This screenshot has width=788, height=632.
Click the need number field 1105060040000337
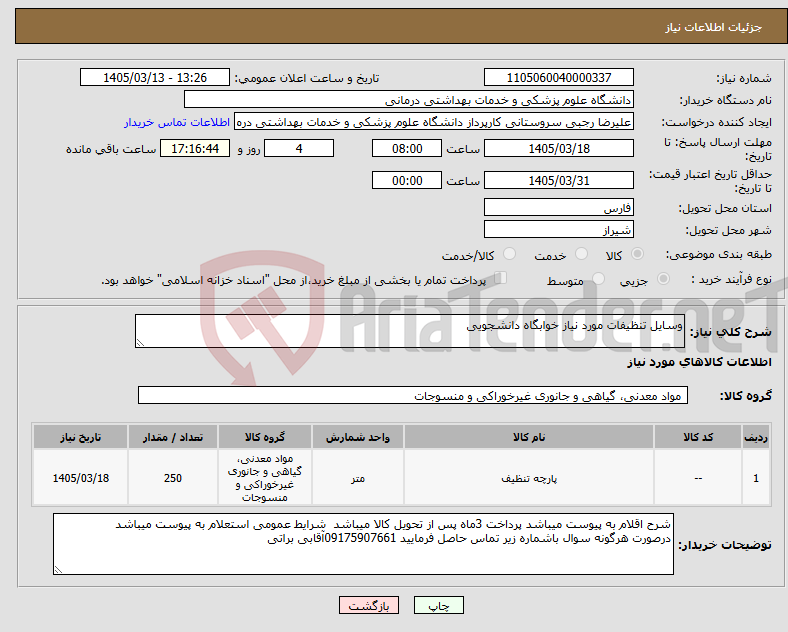coord(558,77)
